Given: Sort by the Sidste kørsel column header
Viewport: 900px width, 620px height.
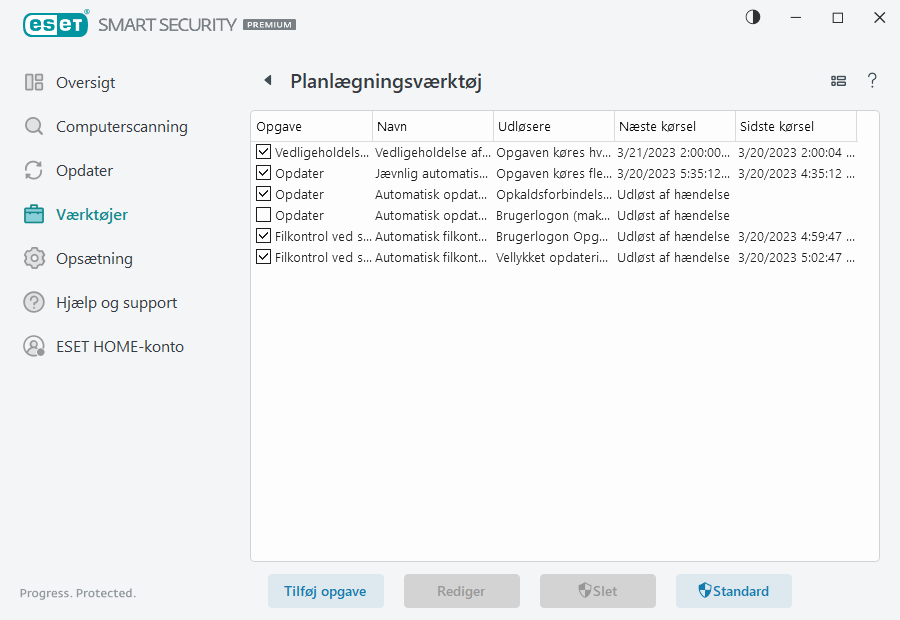Looking at the screenshot, I should 795,127.
